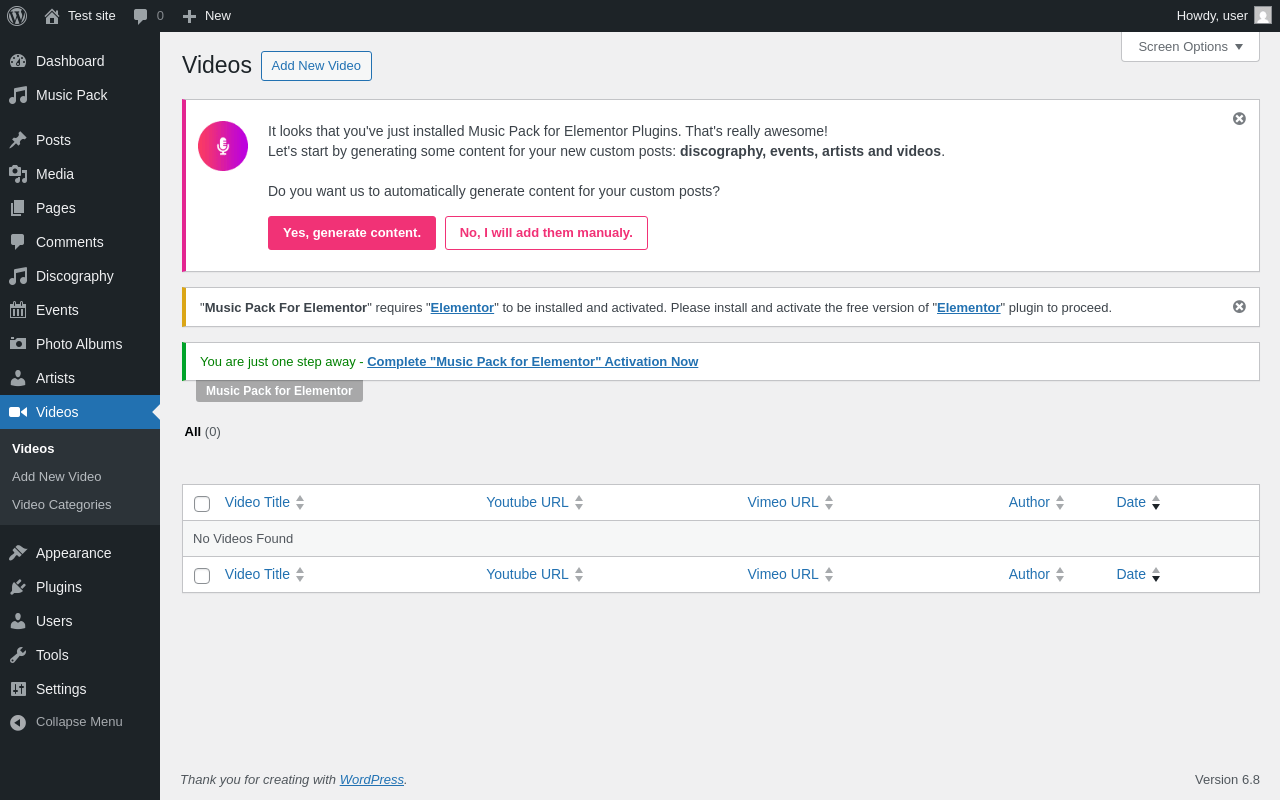Click the Version 6.8 footer text
This screenshot has height=800, width=1280.
coord(1227,779)
